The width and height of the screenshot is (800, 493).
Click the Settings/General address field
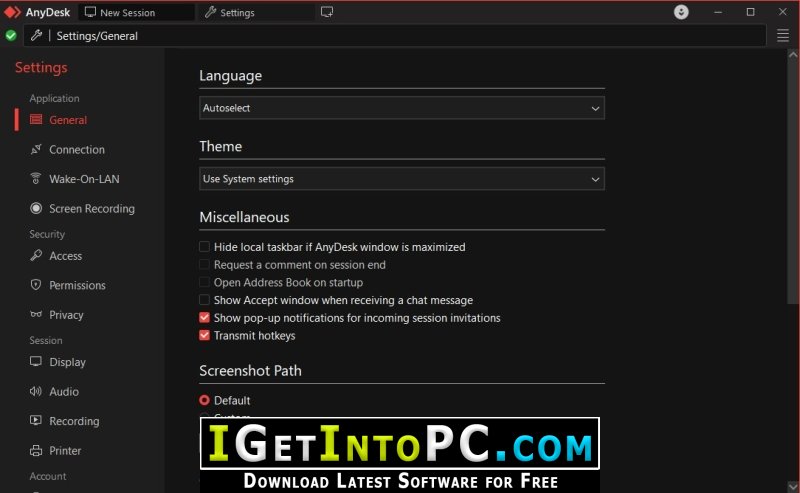(394, 36)
